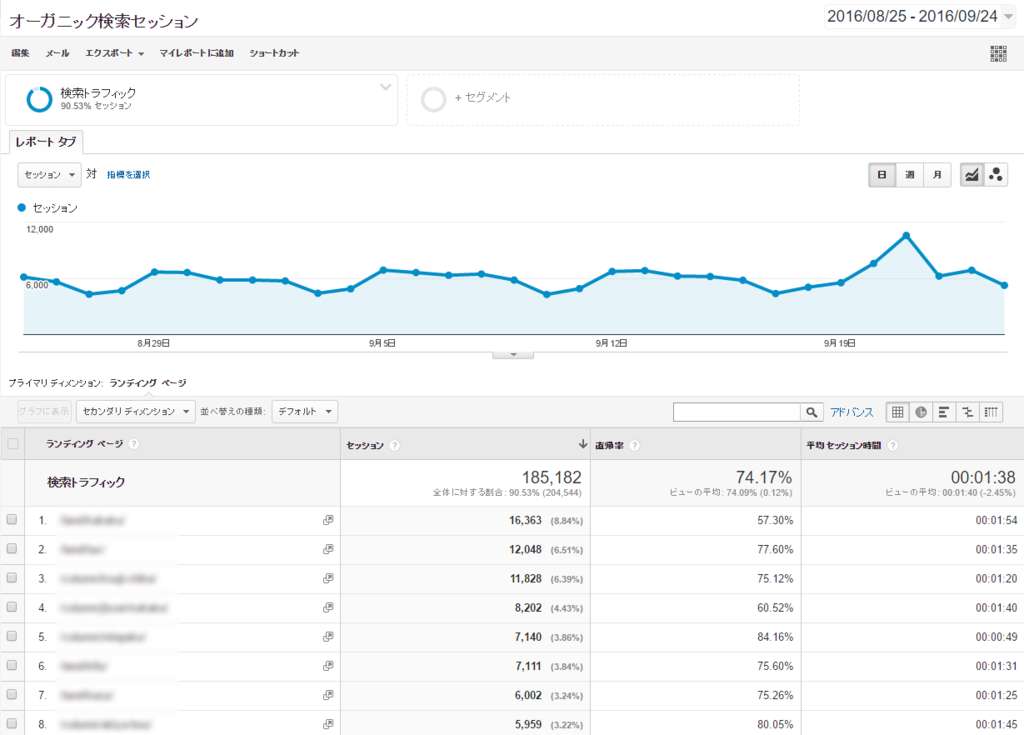Select the comparison view icon
This screenshot has height=735, width=1024.
(967, 412)
